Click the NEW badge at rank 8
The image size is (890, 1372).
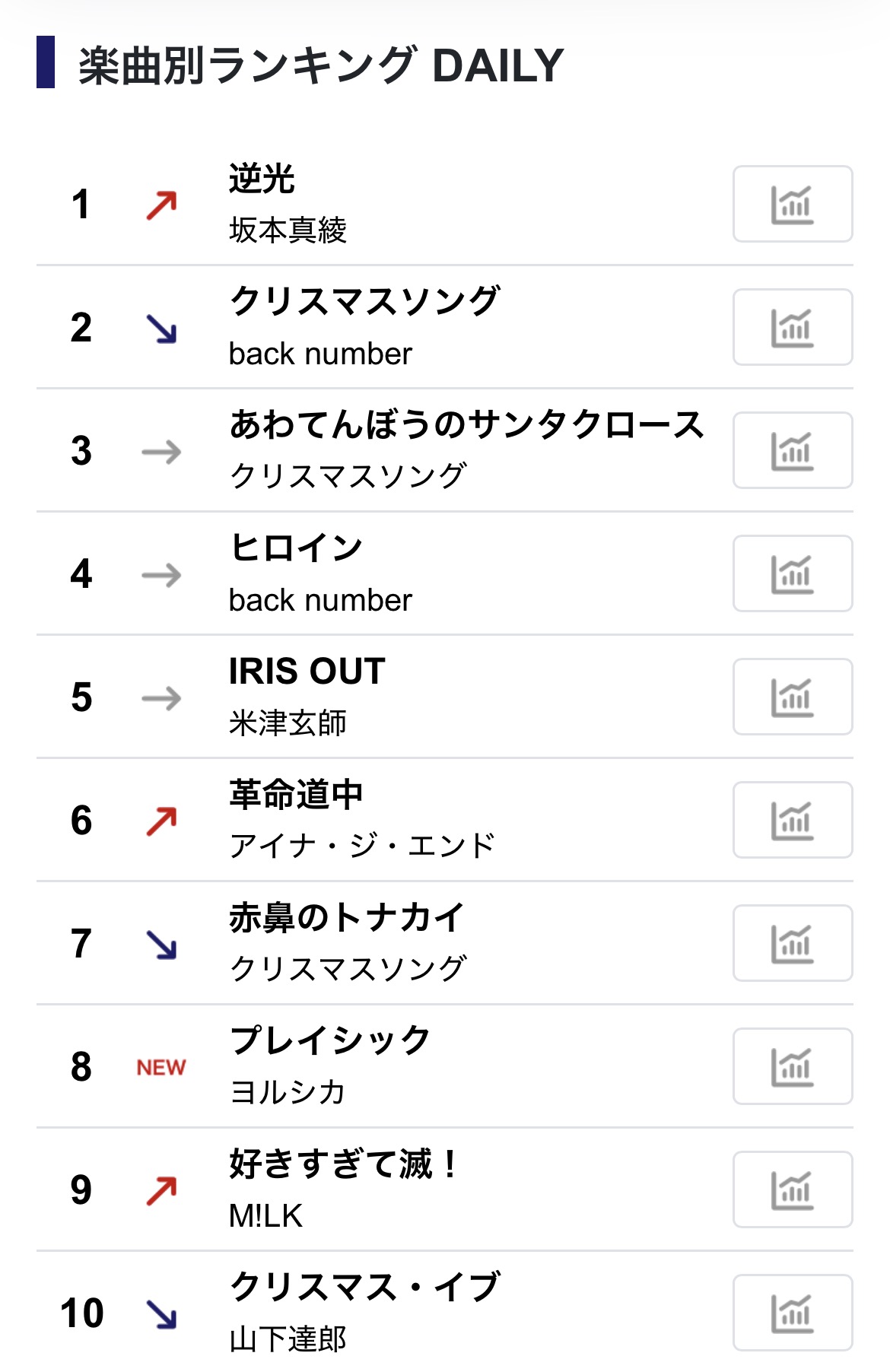coord(161,1068)
